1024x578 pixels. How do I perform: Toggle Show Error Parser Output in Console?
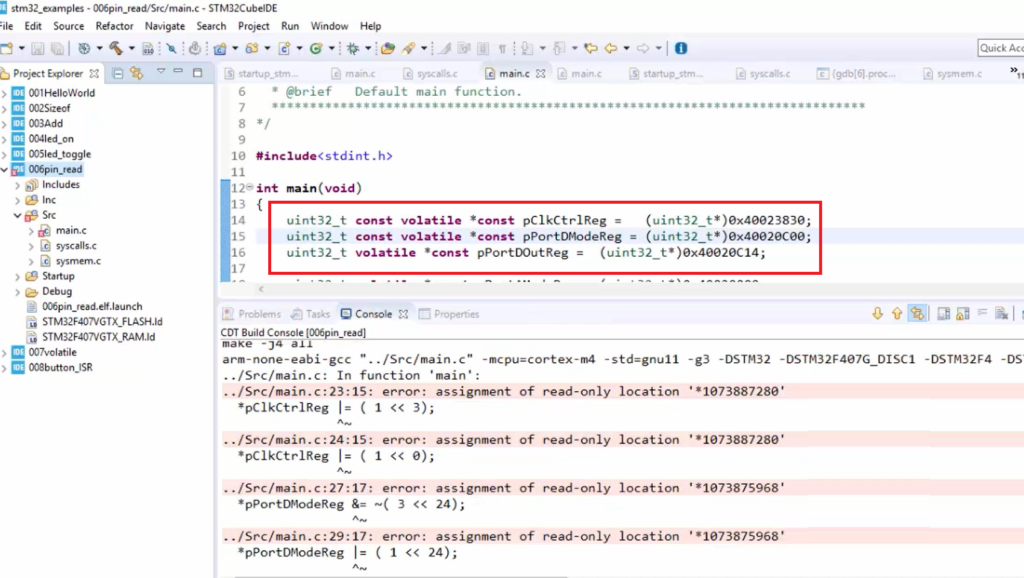pyautogui.click(x=917, y=314)
